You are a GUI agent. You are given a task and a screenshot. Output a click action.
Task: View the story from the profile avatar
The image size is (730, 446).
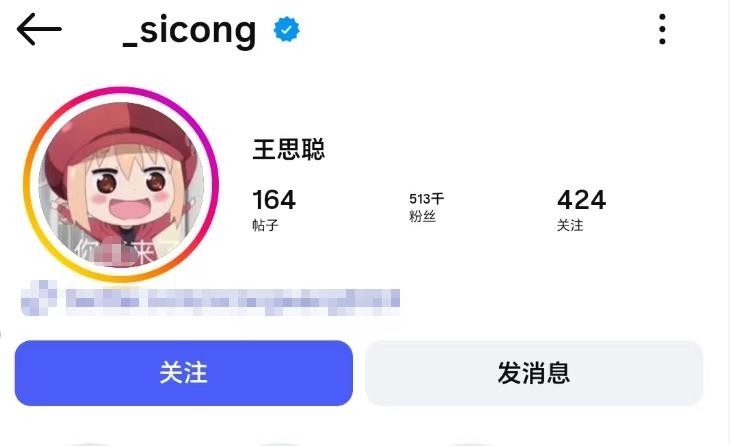121,184
